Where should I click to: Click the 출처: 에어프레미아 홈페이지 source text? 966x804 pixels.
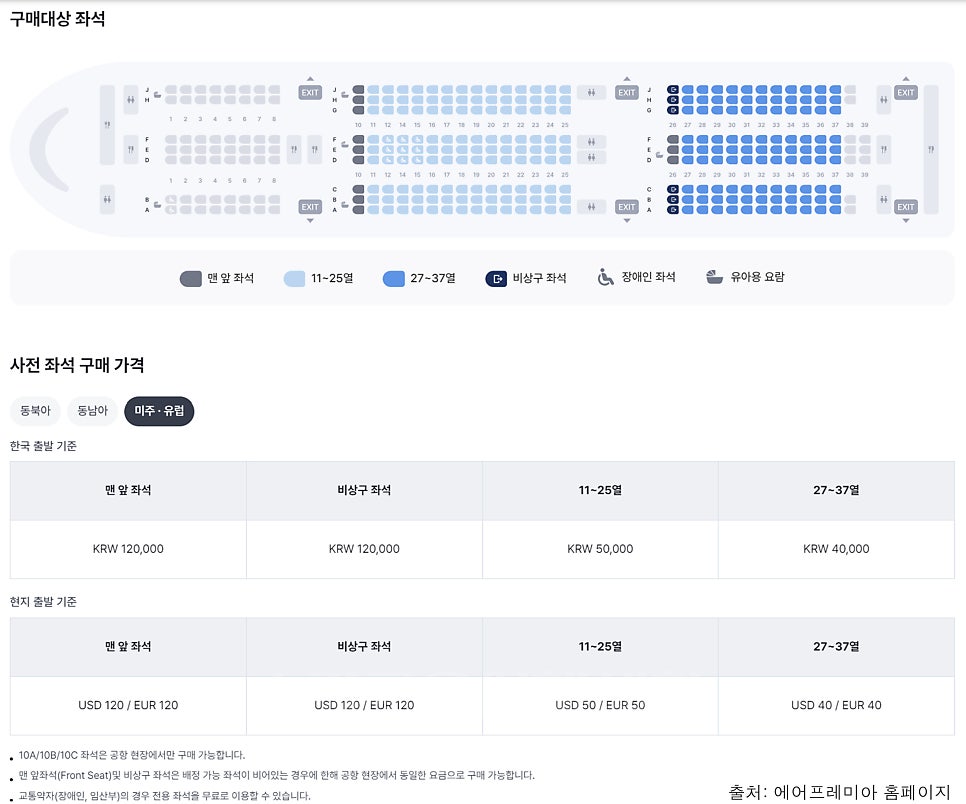point(840,787)
